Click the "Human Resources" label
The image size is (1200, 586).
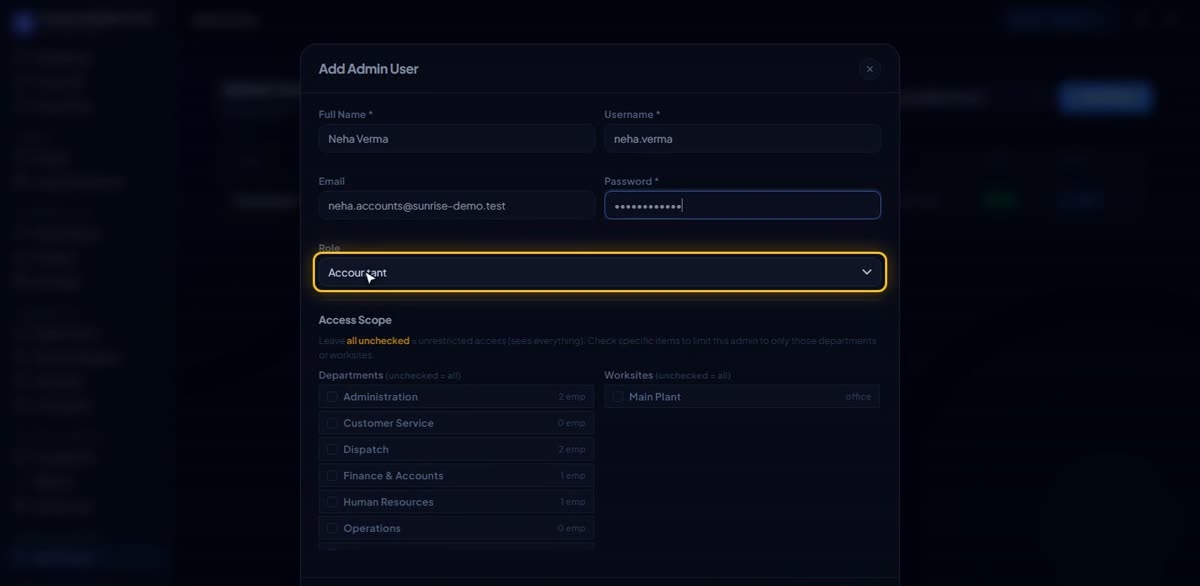coord(388,502)
